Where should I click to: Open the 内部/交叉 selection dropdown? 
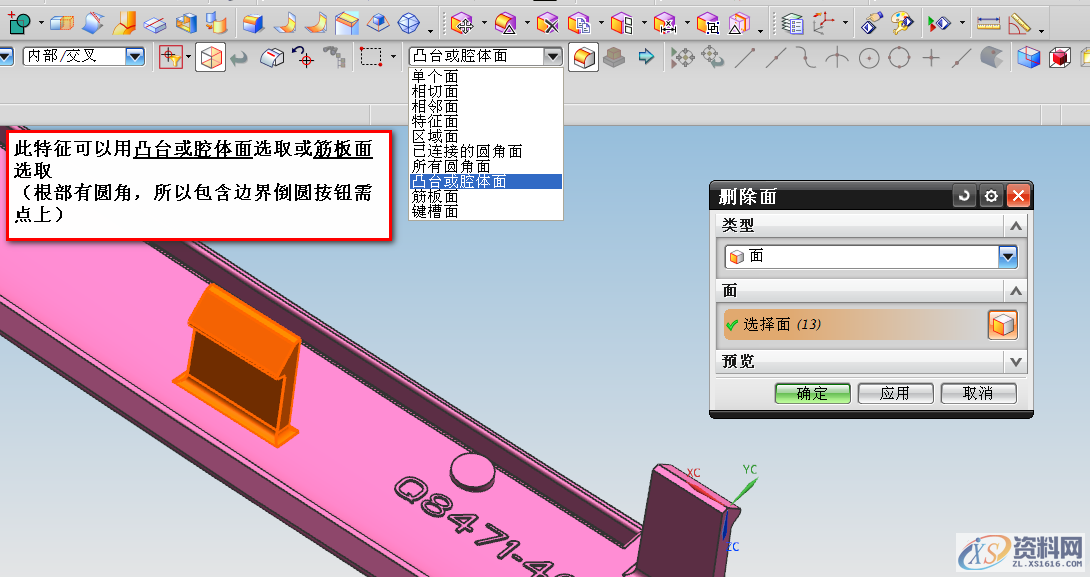pos(135,57)
